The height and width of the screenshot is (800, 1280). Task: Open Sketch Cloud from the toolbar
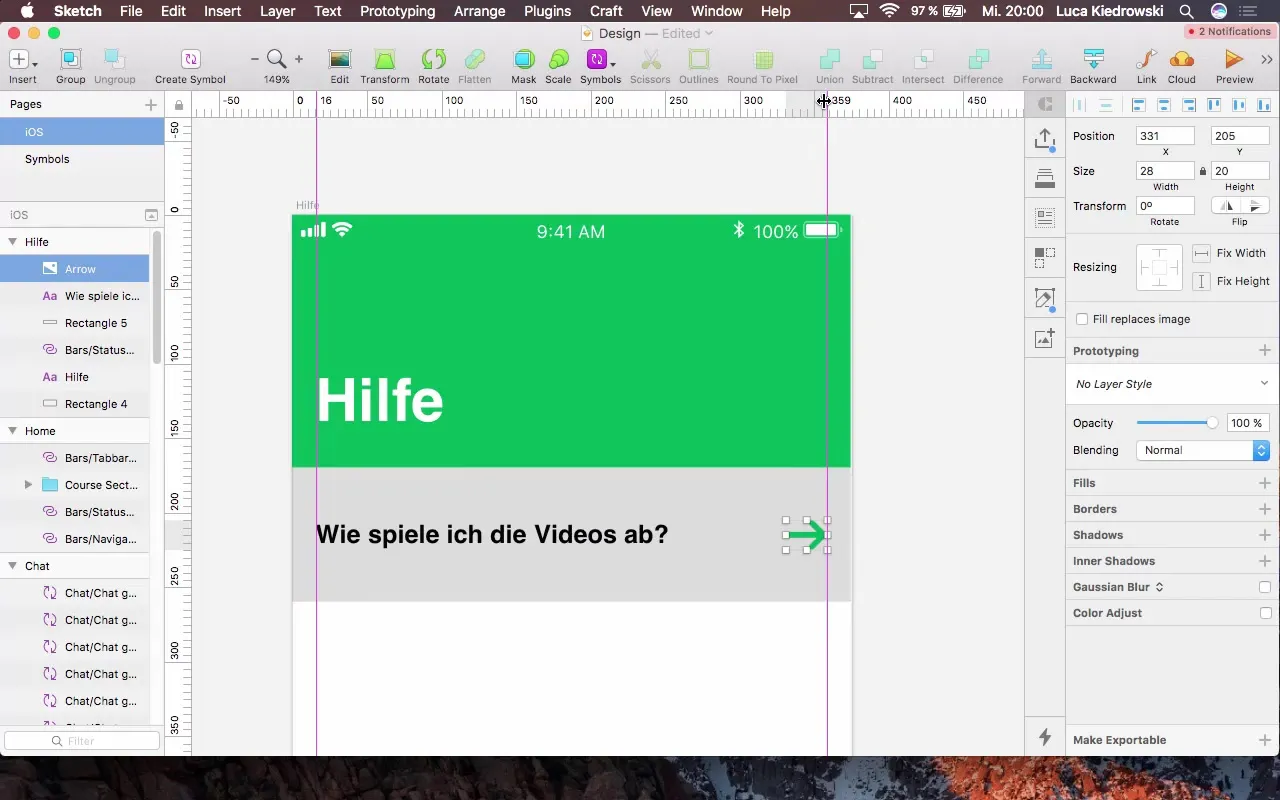1181,60
